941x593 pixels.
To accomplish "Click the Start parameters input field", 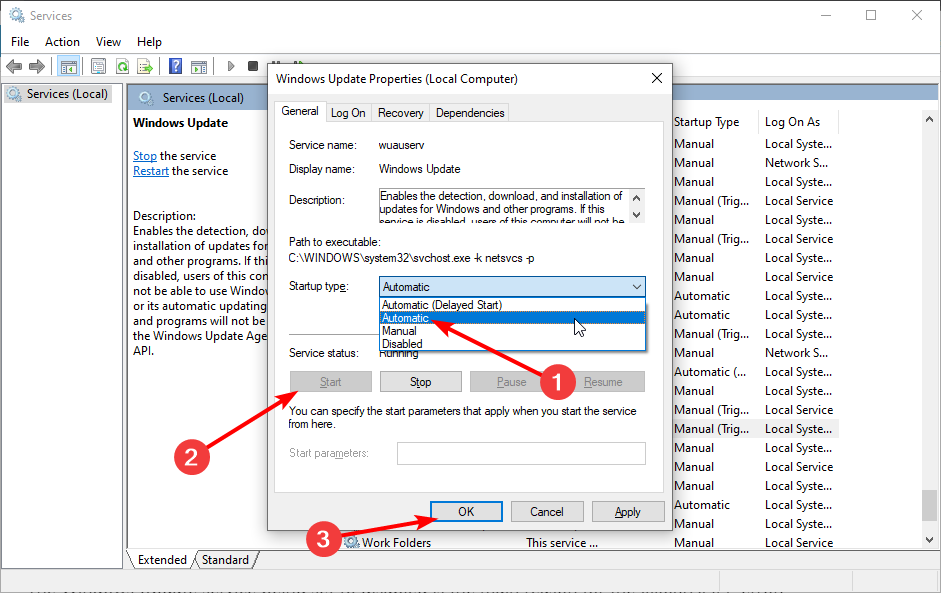I will pyautogui.click(x=521, y=453).
